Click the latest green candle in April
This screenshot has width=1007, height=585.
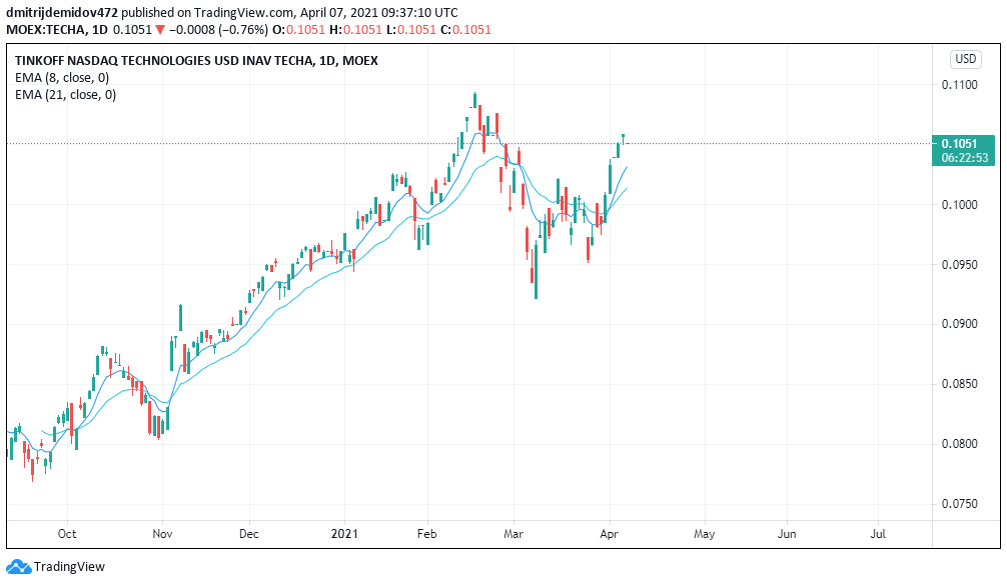click(x=623, y=139)
